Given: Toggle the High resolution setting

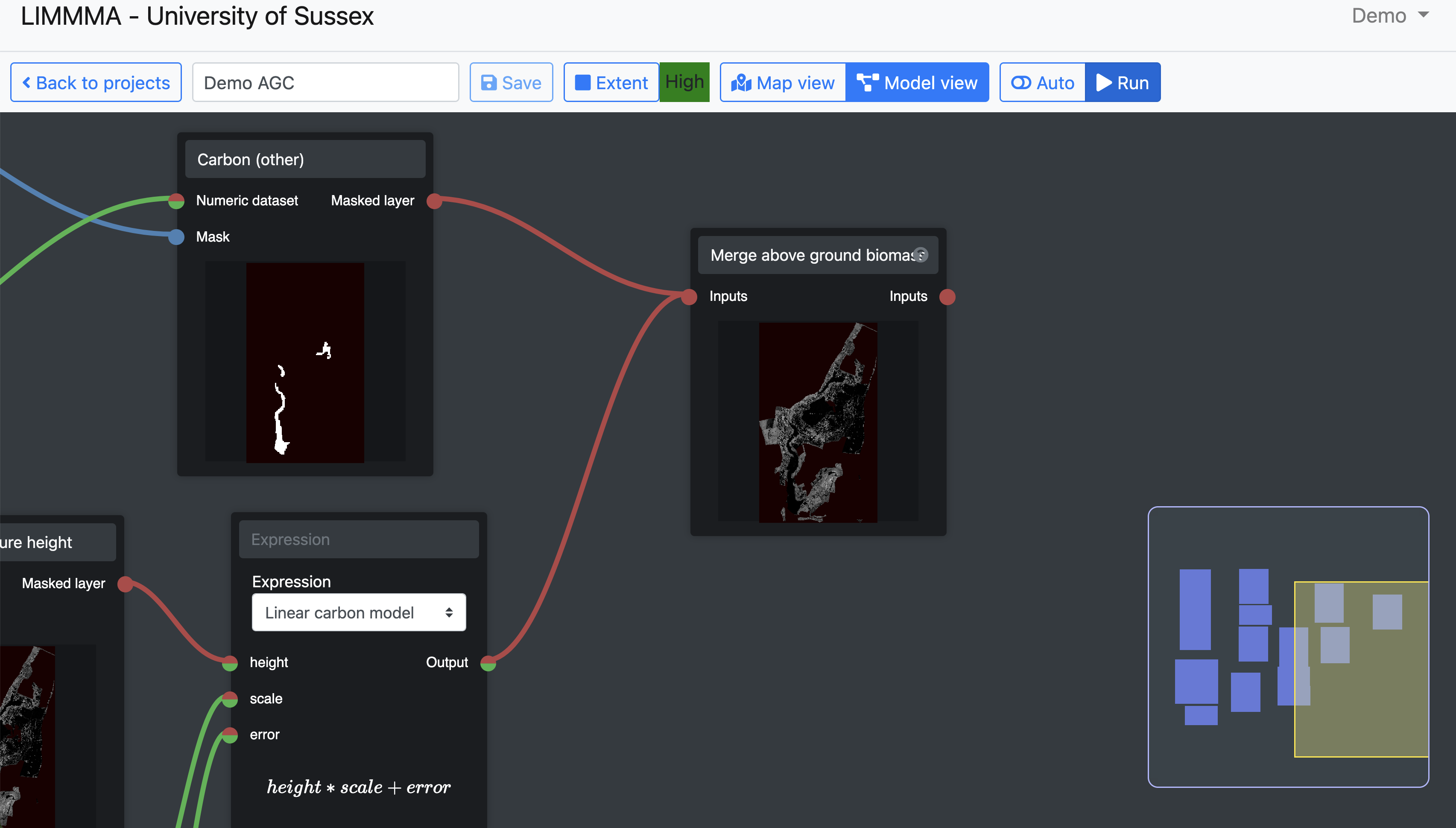Looking at the screenshot, I should tap(684, 82).
